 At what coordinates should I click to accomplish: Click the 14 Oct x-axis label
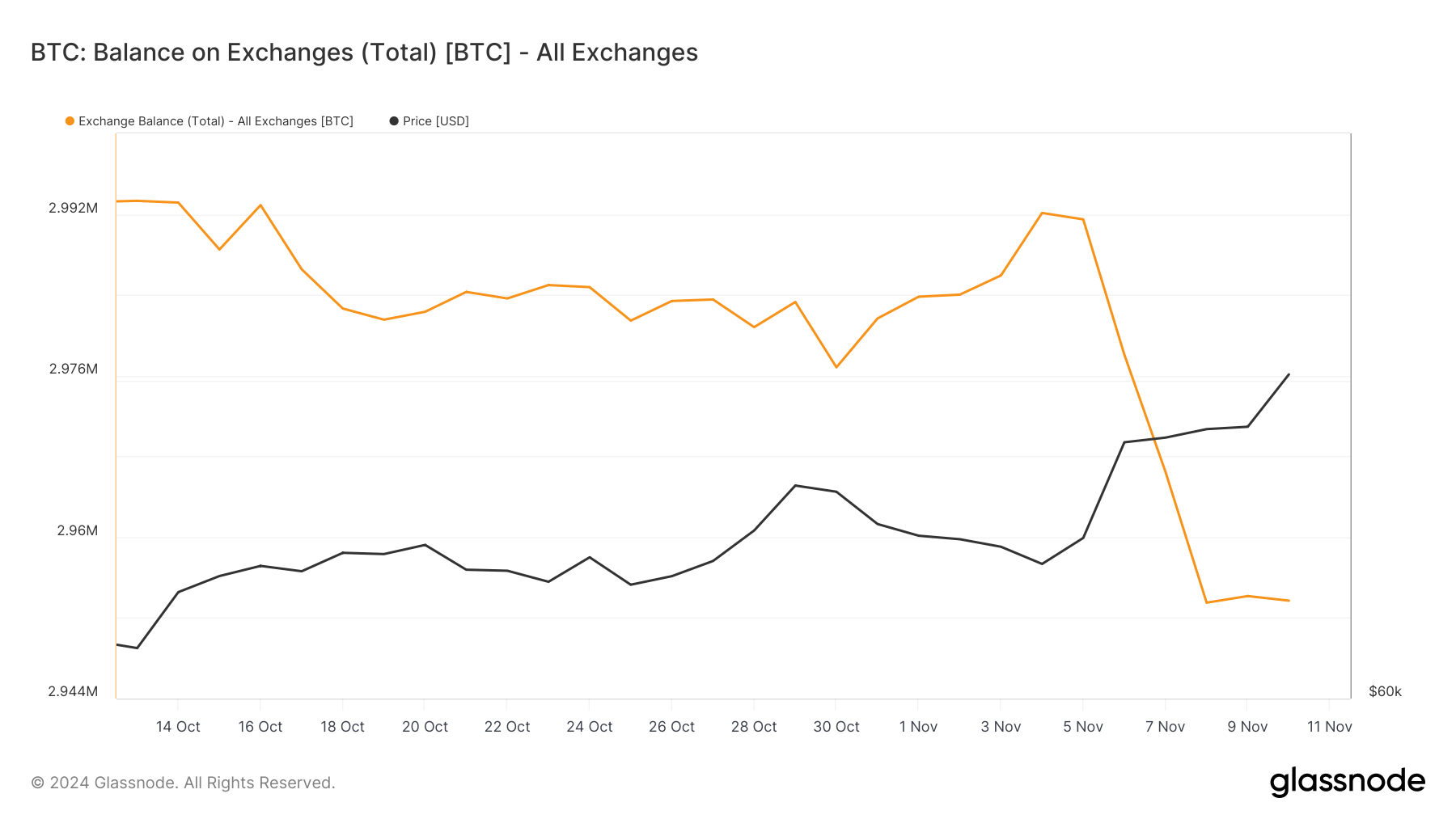(x=178, y=727)
